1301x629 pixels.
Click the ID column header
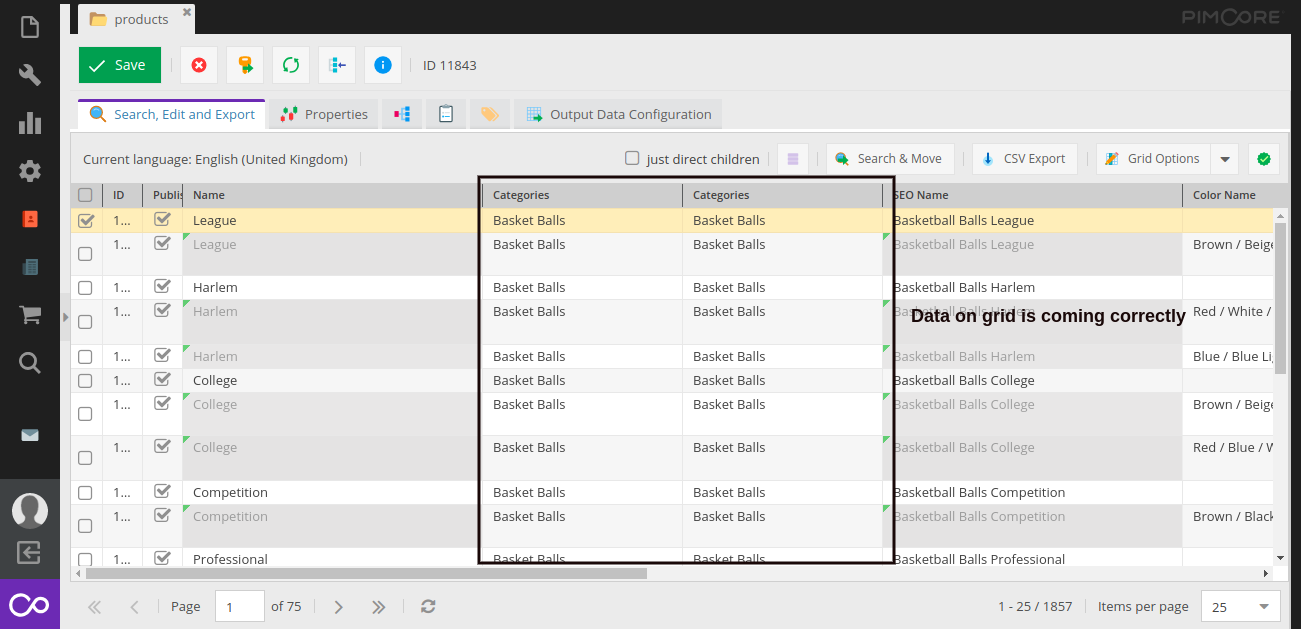pos(122,195)
